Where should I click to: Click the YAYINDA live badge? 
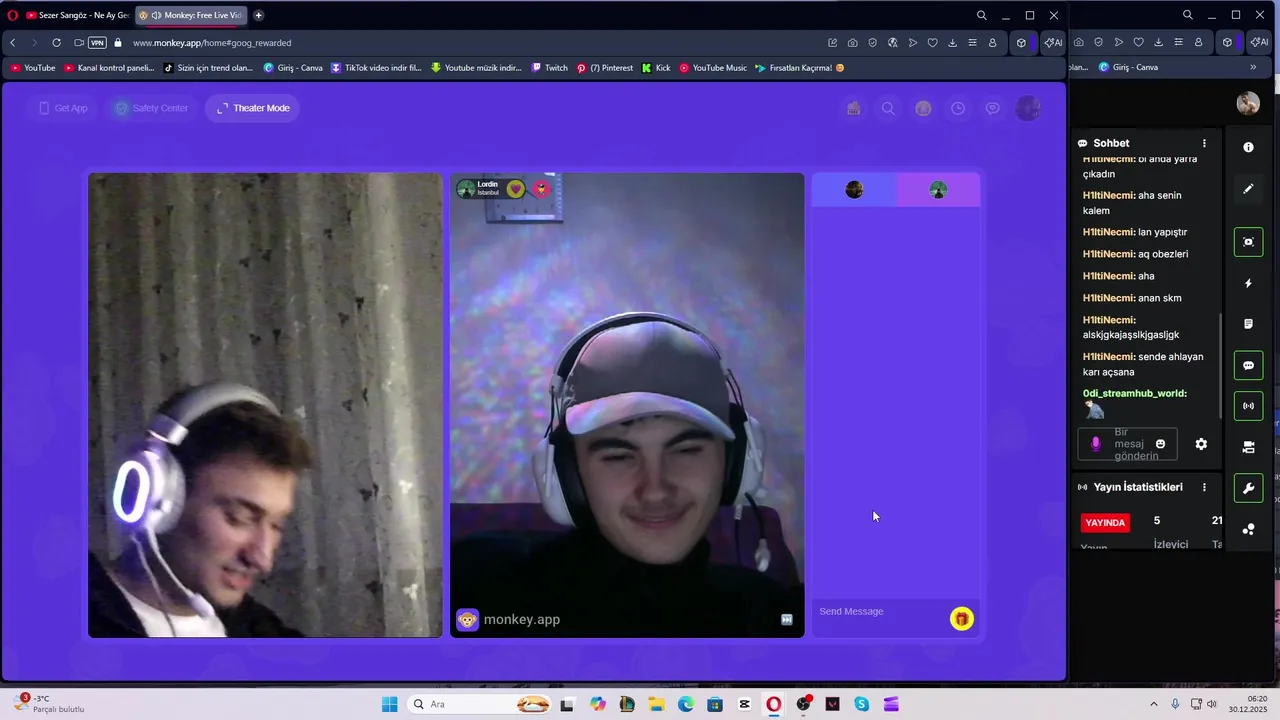(1105, 522)
